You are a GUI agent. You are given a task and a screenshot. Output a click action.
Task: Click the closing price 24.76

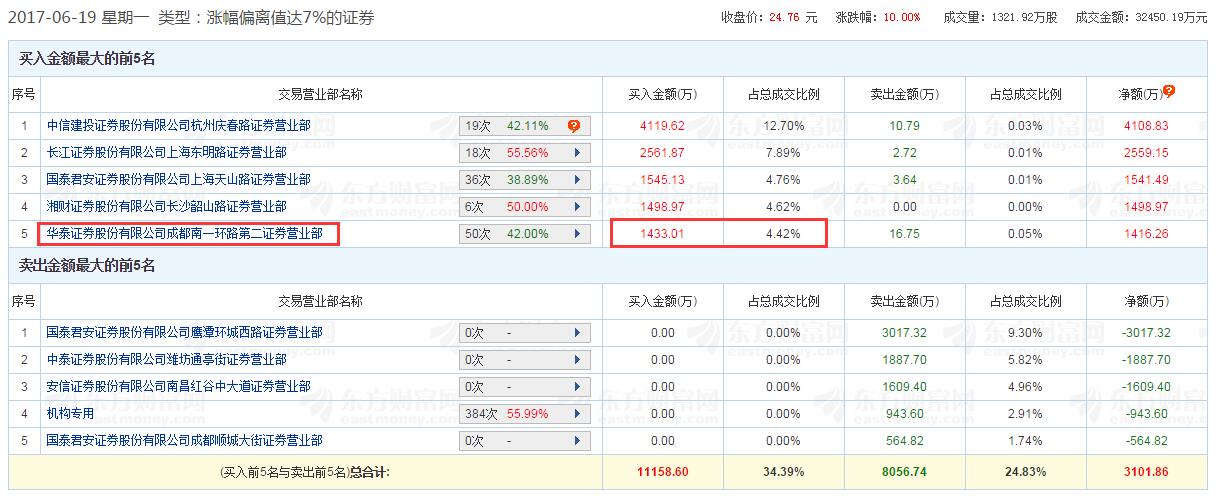786,18
